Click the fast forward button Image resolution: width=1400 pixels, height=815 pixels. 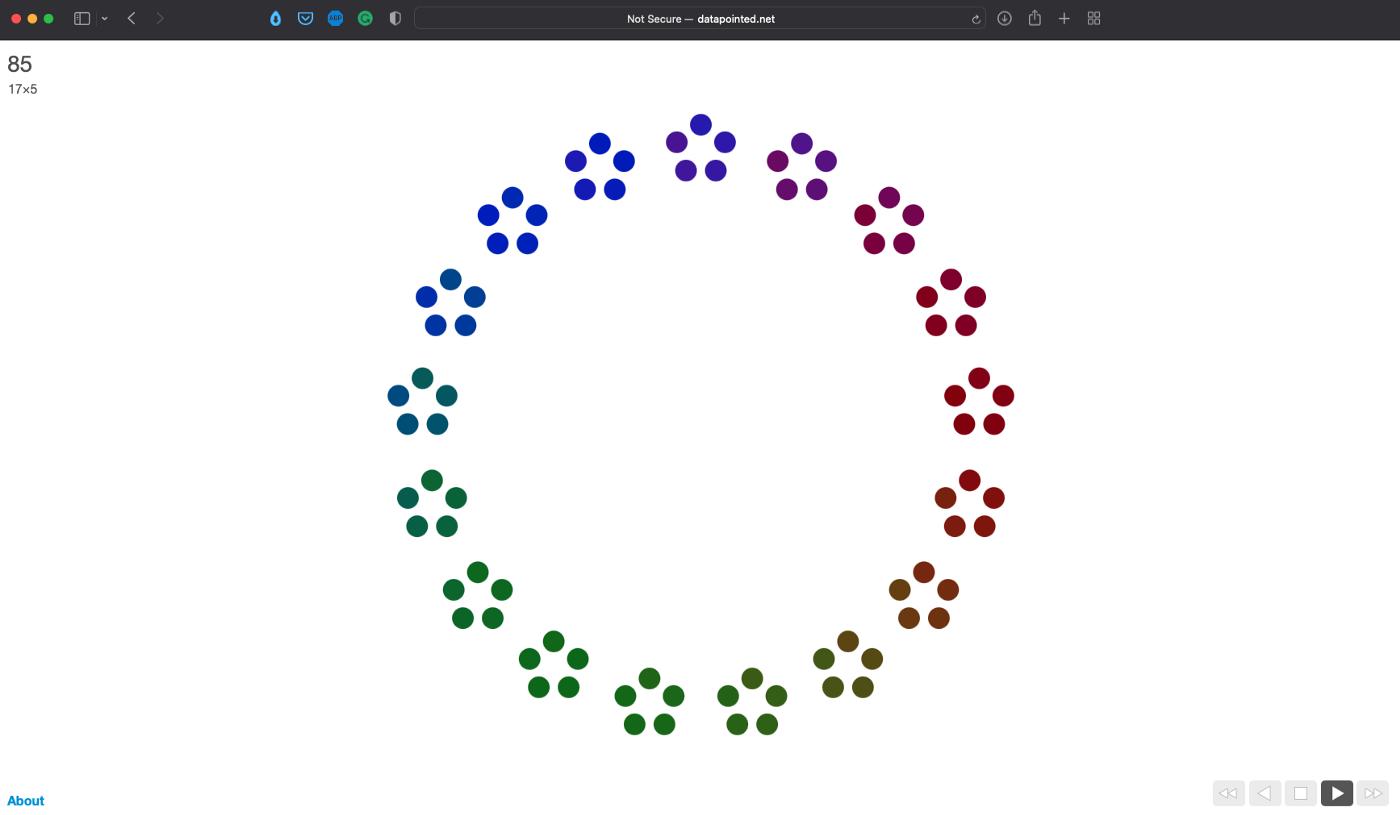point(1372,793)
